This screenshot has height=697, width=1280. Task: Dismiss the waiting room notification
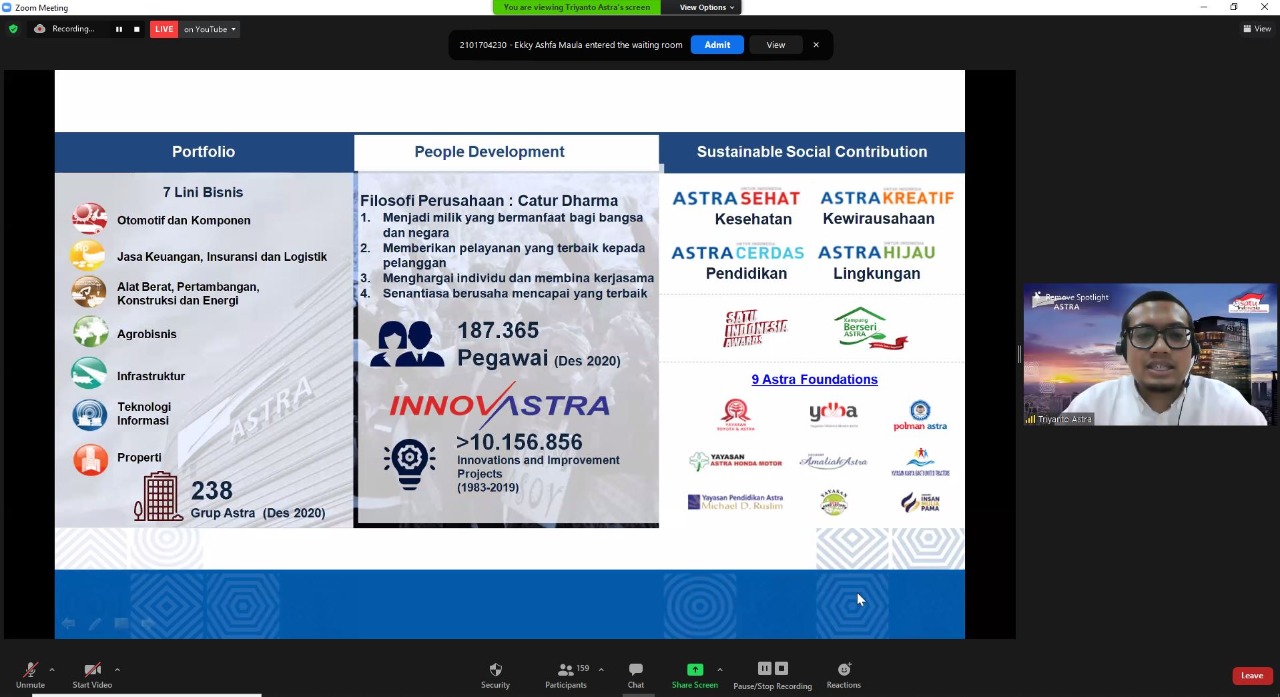click(x=816, y=45)
